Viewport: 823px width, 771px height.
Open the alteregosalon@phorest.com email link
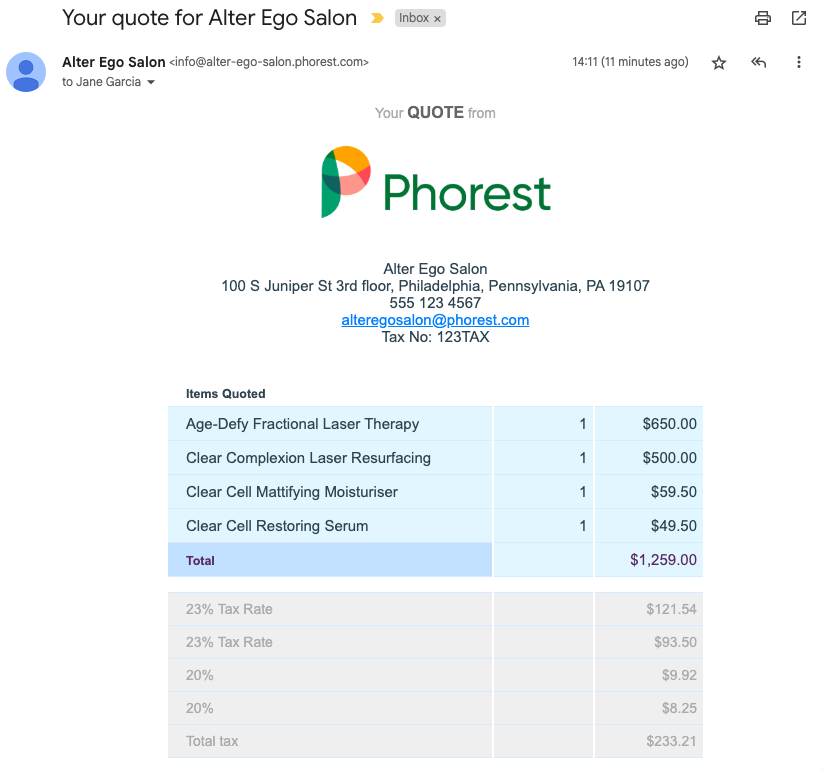[435, 320]
